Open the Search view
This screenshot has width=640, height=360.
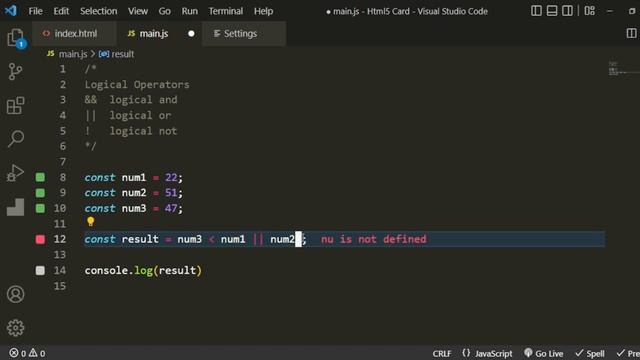click(16, 139)
